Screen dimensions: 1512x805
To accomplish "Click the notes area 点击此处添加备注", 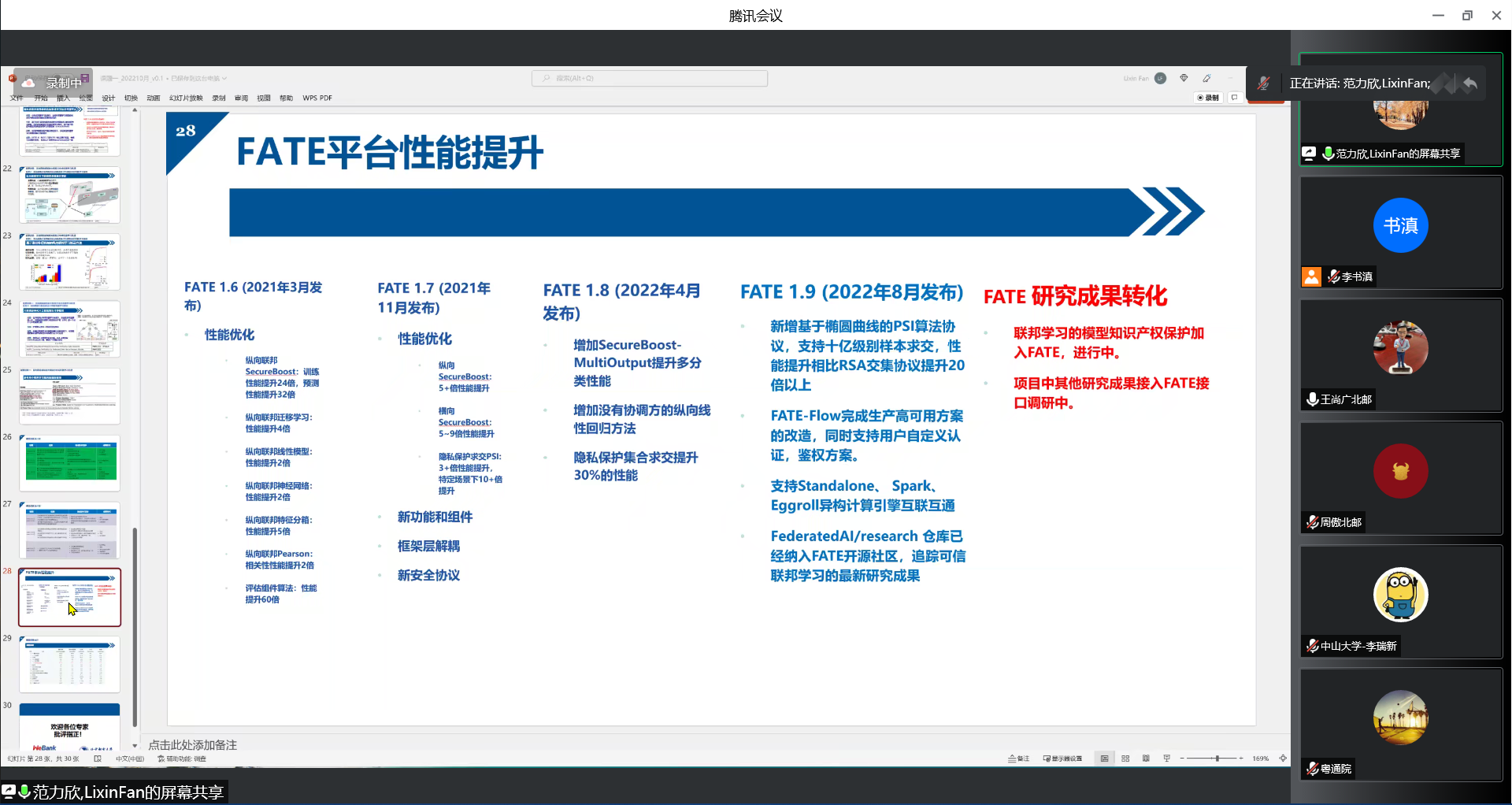I will [x=193, y=745].
